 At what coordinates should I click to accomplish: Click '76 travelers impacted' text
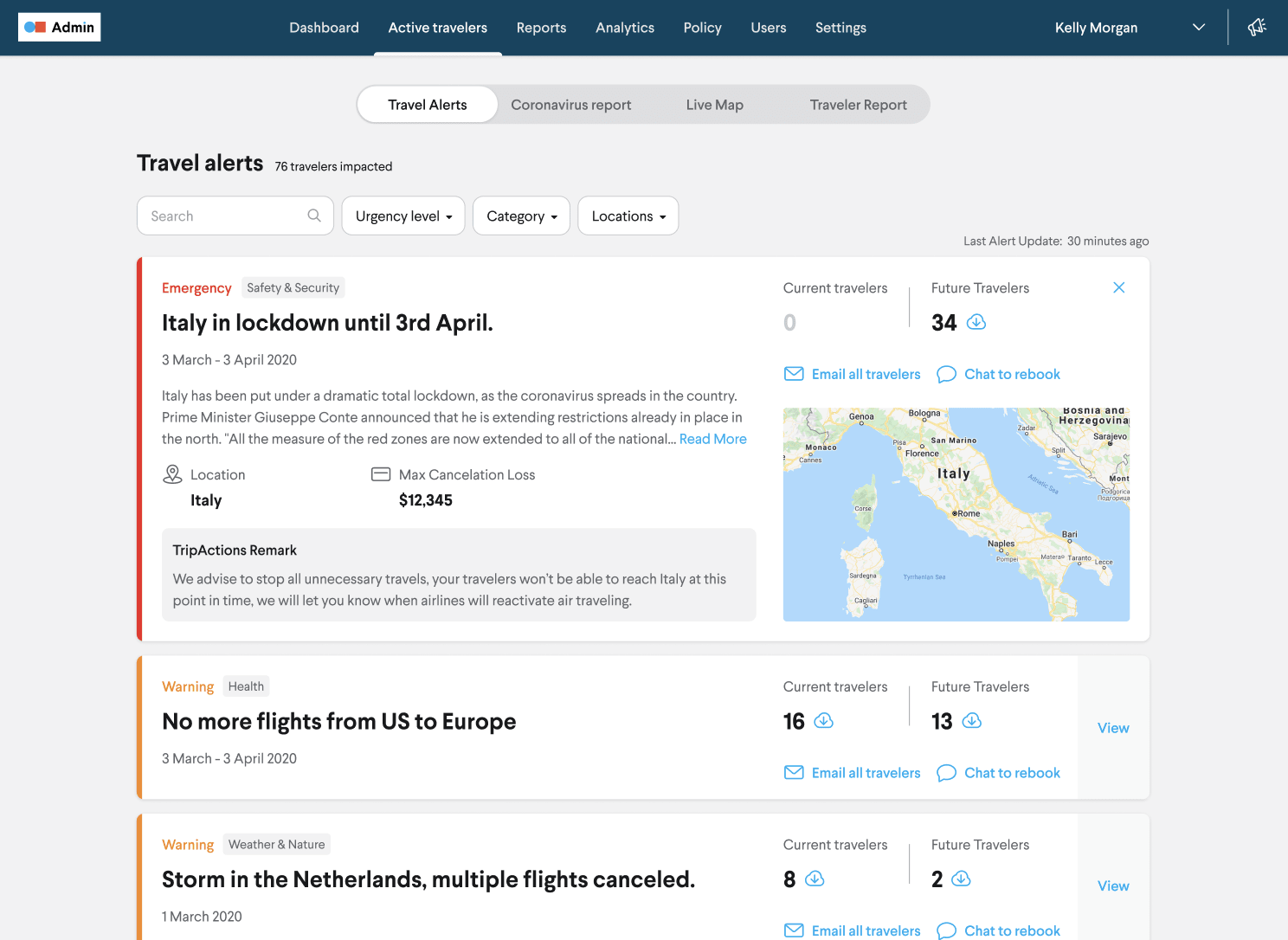pos(333,166)
